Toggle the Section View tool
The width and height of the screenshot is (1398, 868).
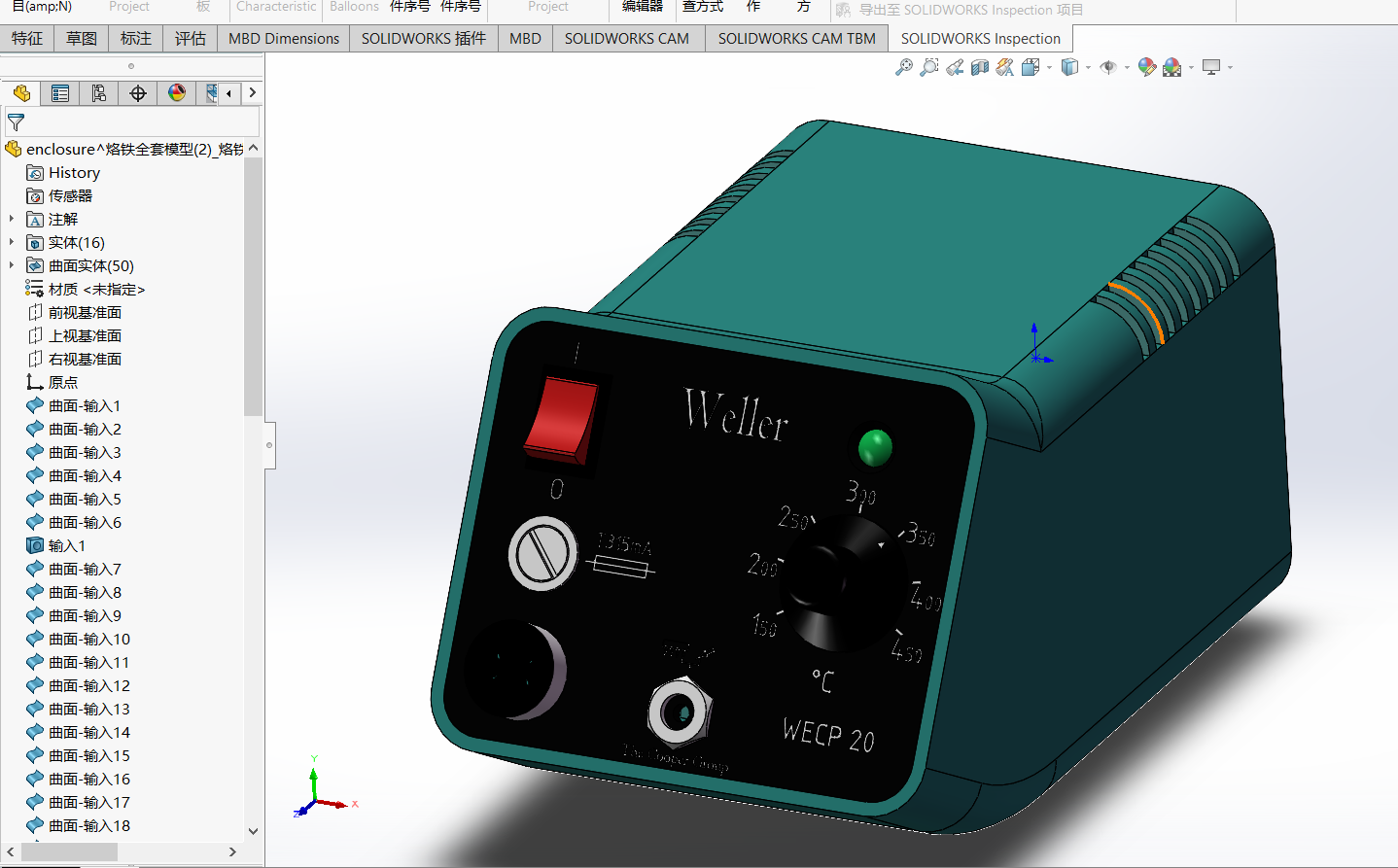[x=980, y=67]
